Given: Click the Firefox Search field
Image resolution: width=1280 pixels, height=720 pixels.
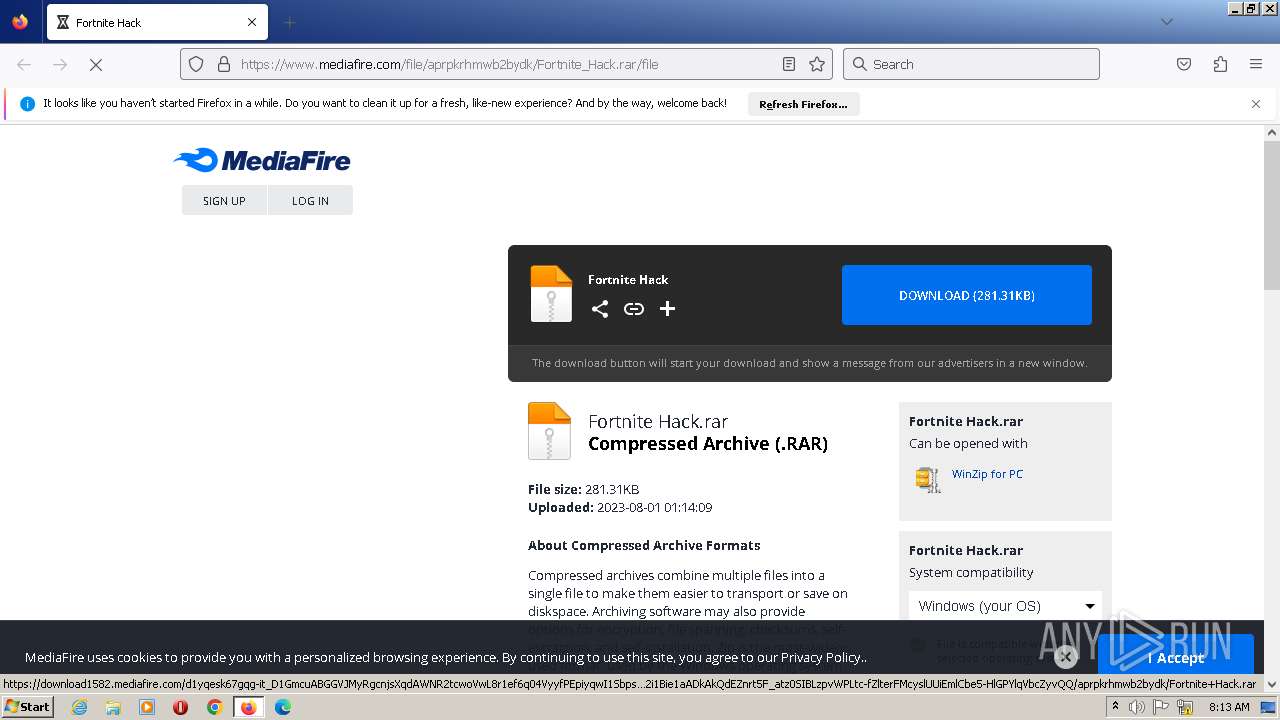Looking at the screenshot, I should [971, 64].
